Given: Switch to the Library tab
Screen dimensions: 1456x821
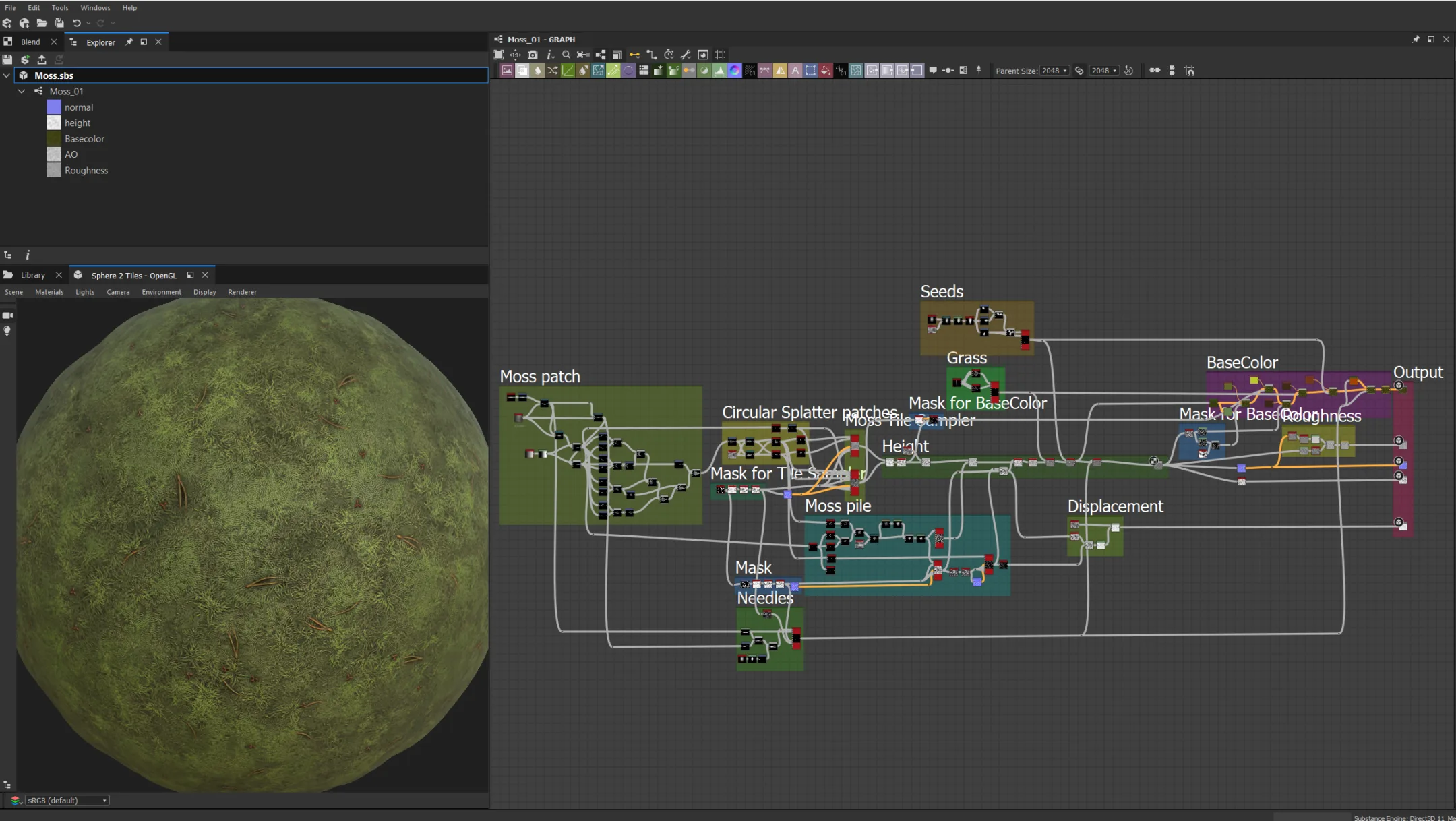Looking at the screenshot, I should click(32, 275).
